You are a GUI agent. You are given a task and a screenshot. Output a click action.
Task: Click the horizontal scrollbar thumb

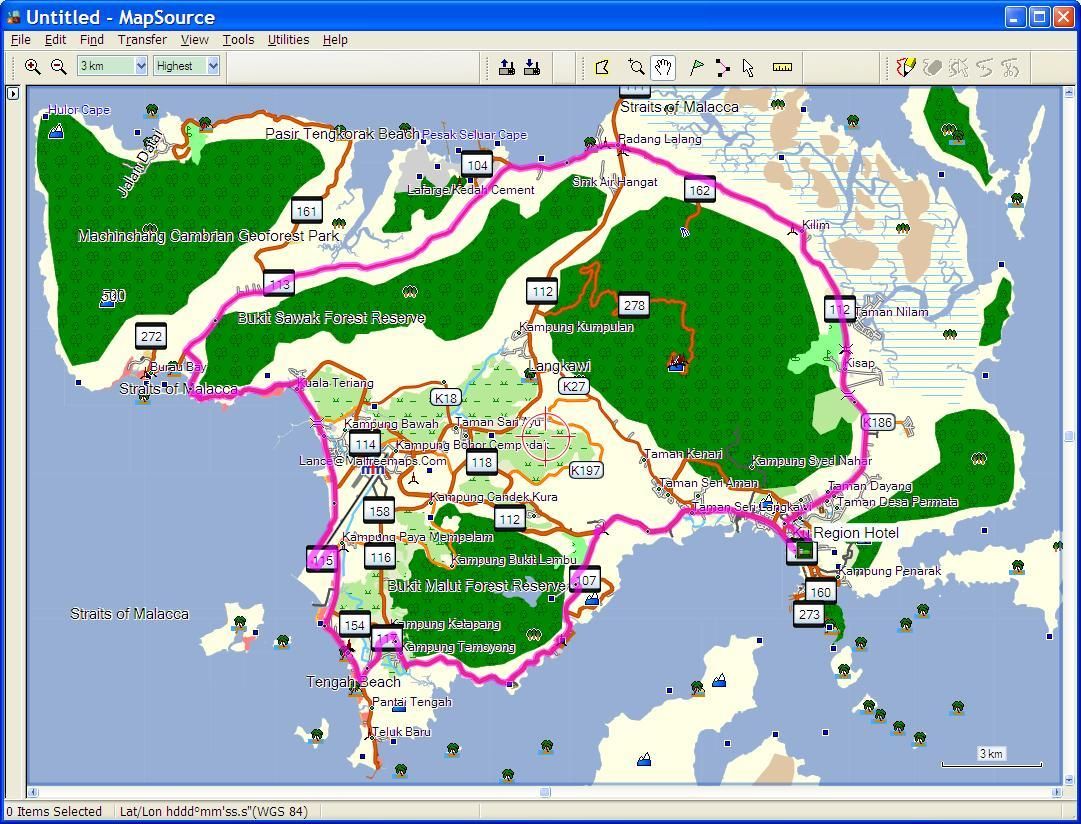pyautogui.click(x=545, y=792)
